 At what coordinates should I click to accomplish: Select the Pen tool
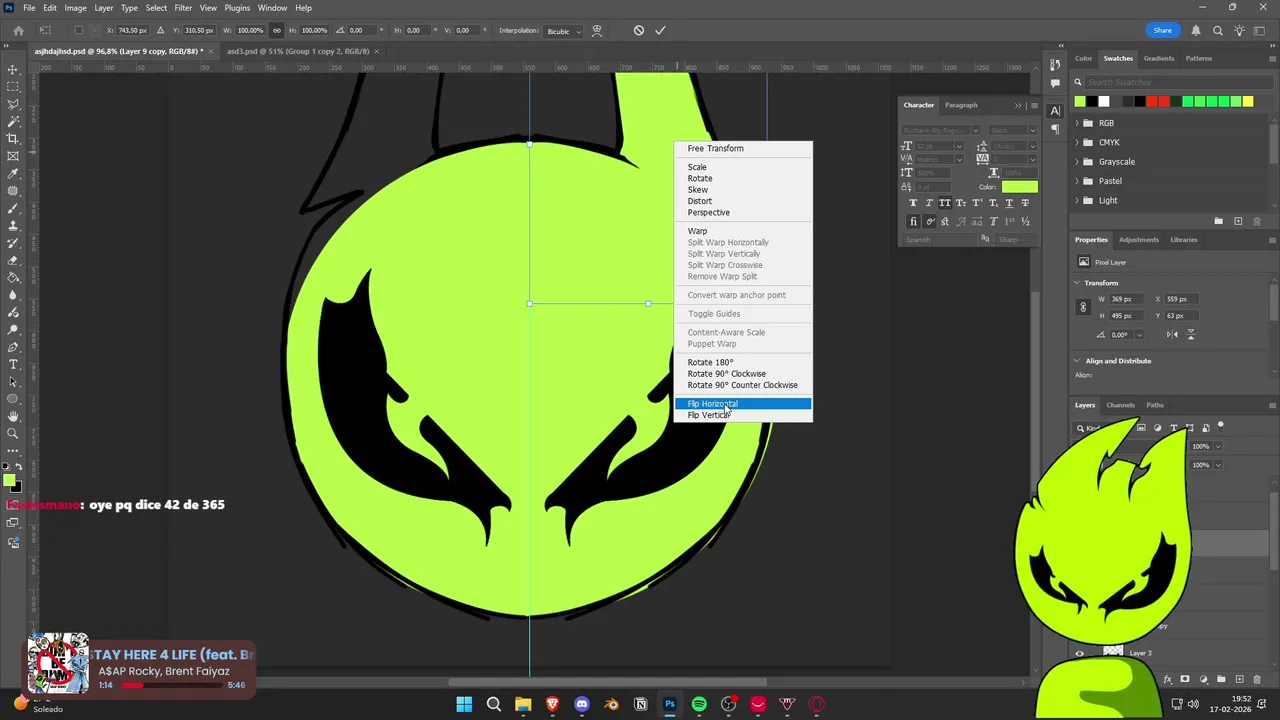[x=13, y=346]
